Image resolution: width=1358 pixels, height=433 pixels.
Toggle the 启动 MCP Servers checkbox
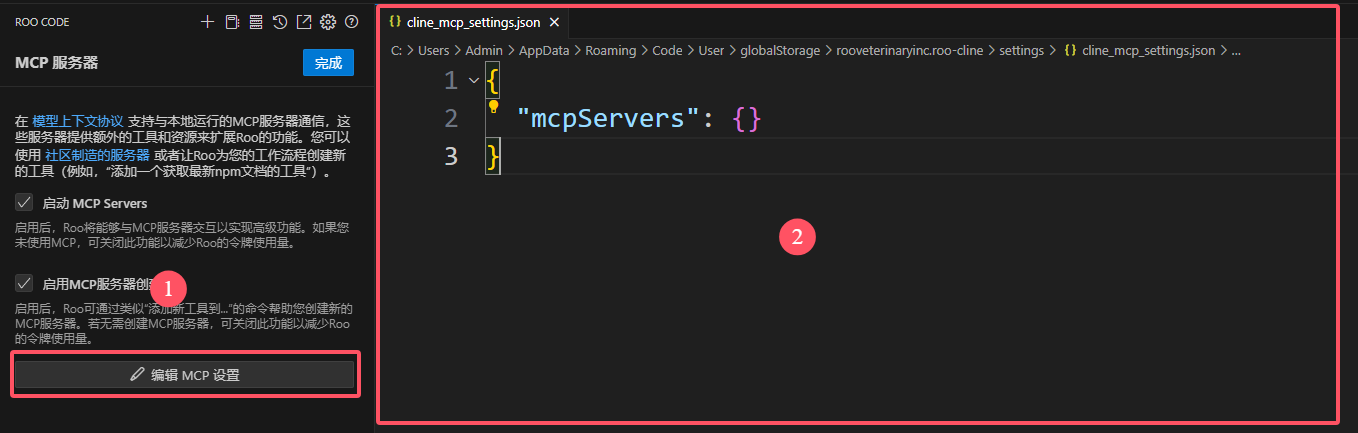24,203
